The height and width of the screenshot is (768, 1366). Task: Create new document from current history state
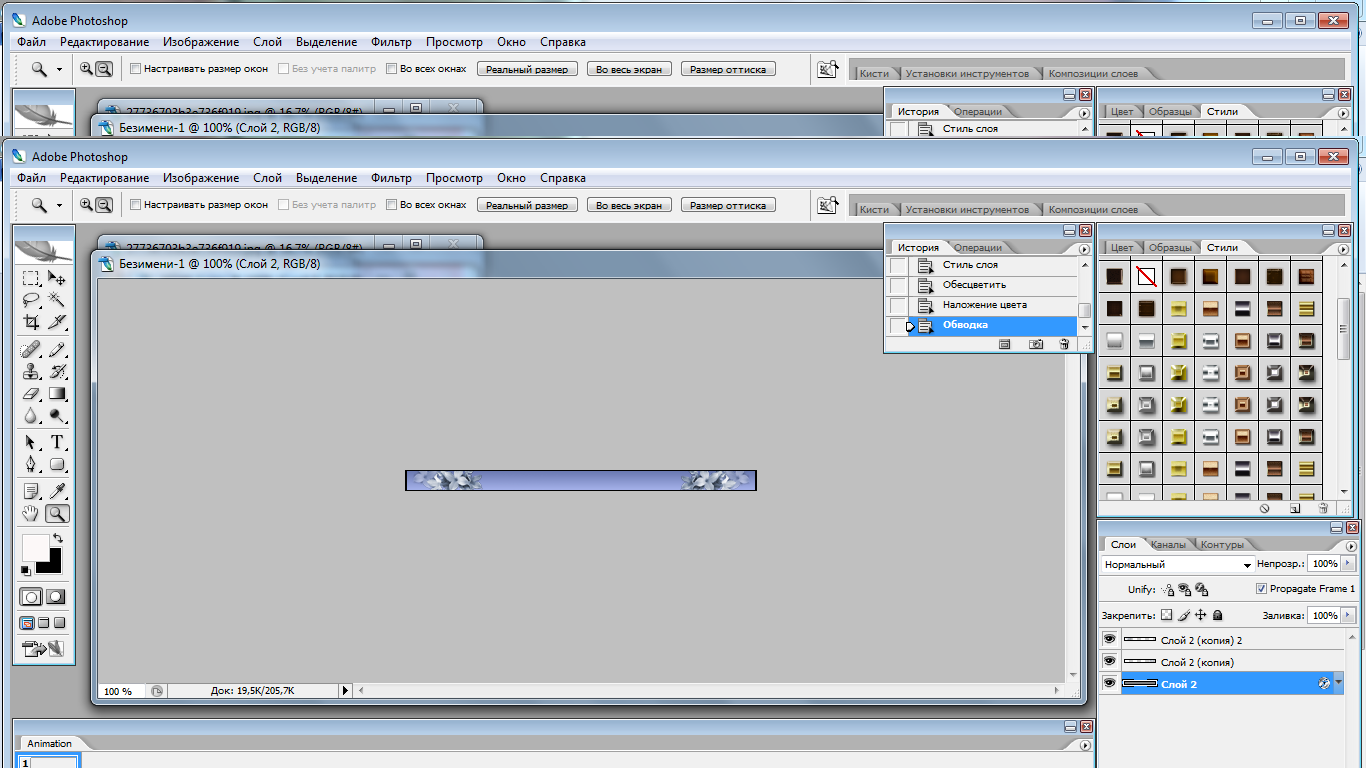pos(1005,344)
